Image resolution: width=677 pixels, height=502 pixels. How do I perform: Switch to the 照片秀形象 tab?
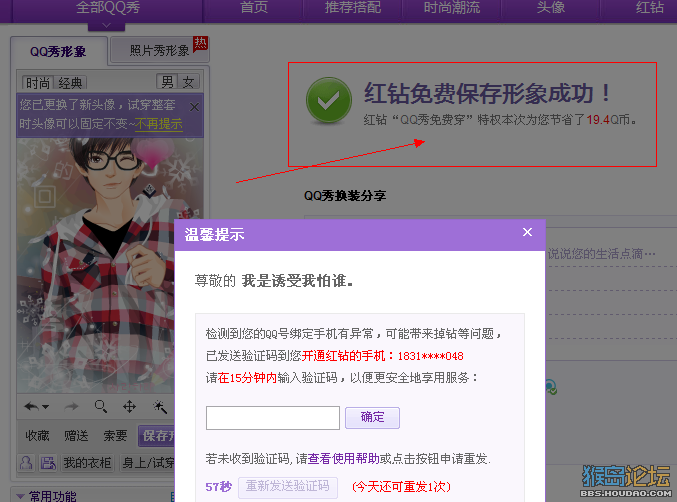[159, 51]
